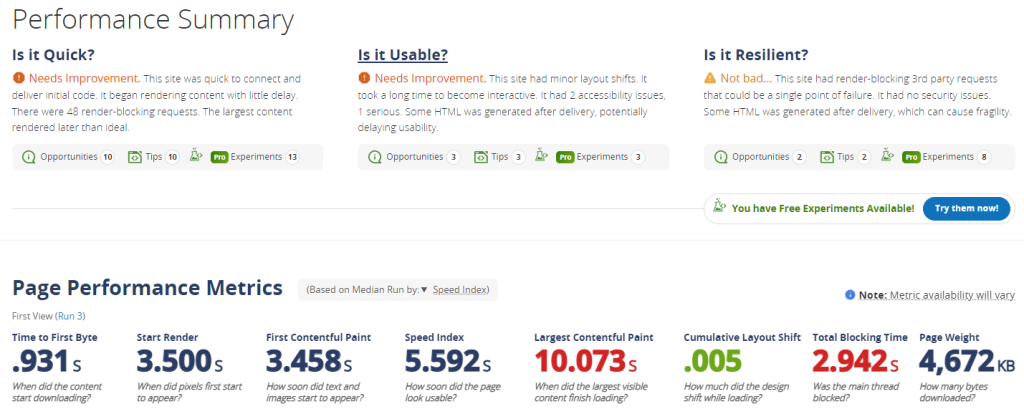The height and width of the screenshot is (409, 1024).
Task: Click red warning icon under Is it Usable
Action: 364,78
